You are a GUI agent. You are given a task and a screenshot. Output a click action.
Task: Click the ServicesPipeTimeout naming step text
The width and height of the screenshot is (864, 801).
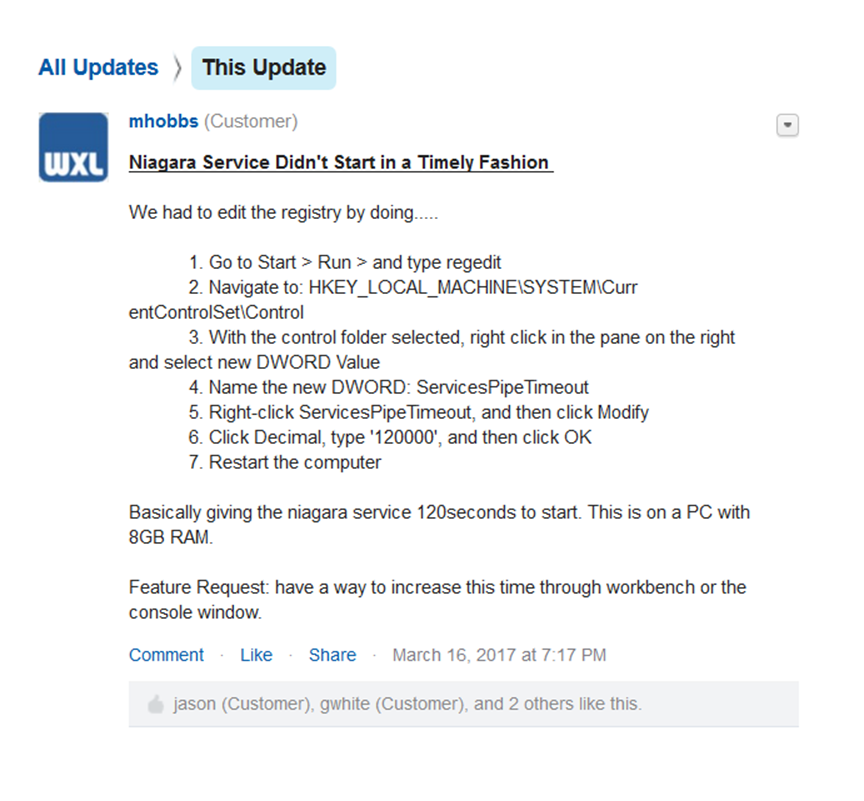(x=388, y=387)
